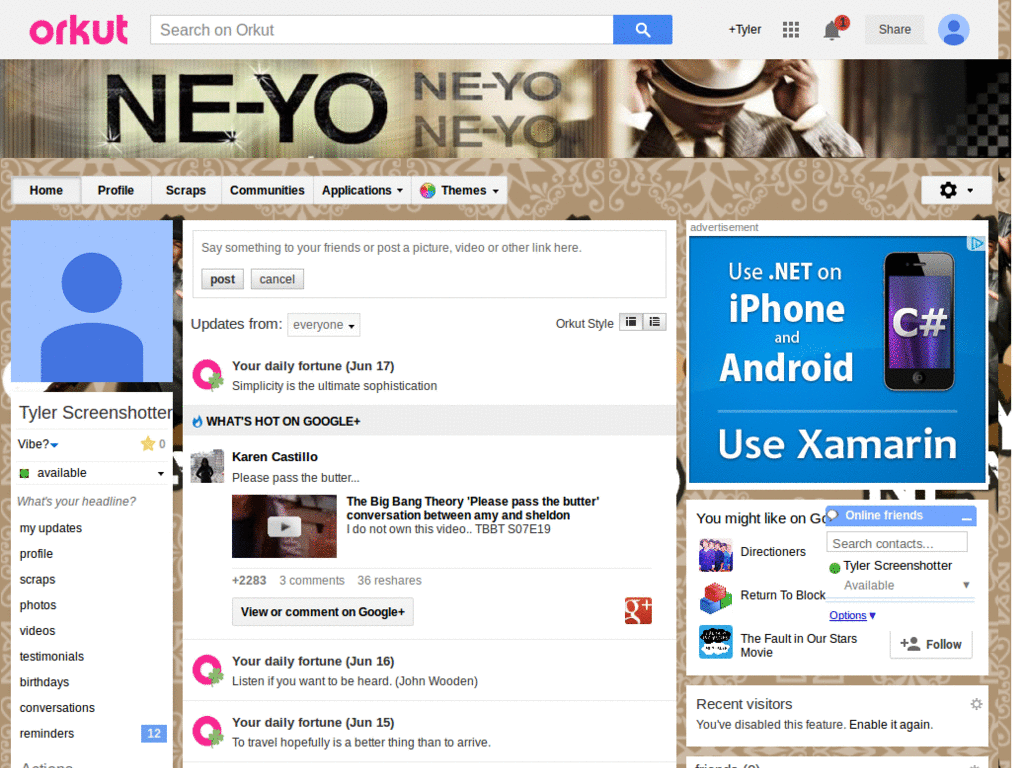Open testimonials link in sidebar
1024x768 pixels.
point(52,656)
